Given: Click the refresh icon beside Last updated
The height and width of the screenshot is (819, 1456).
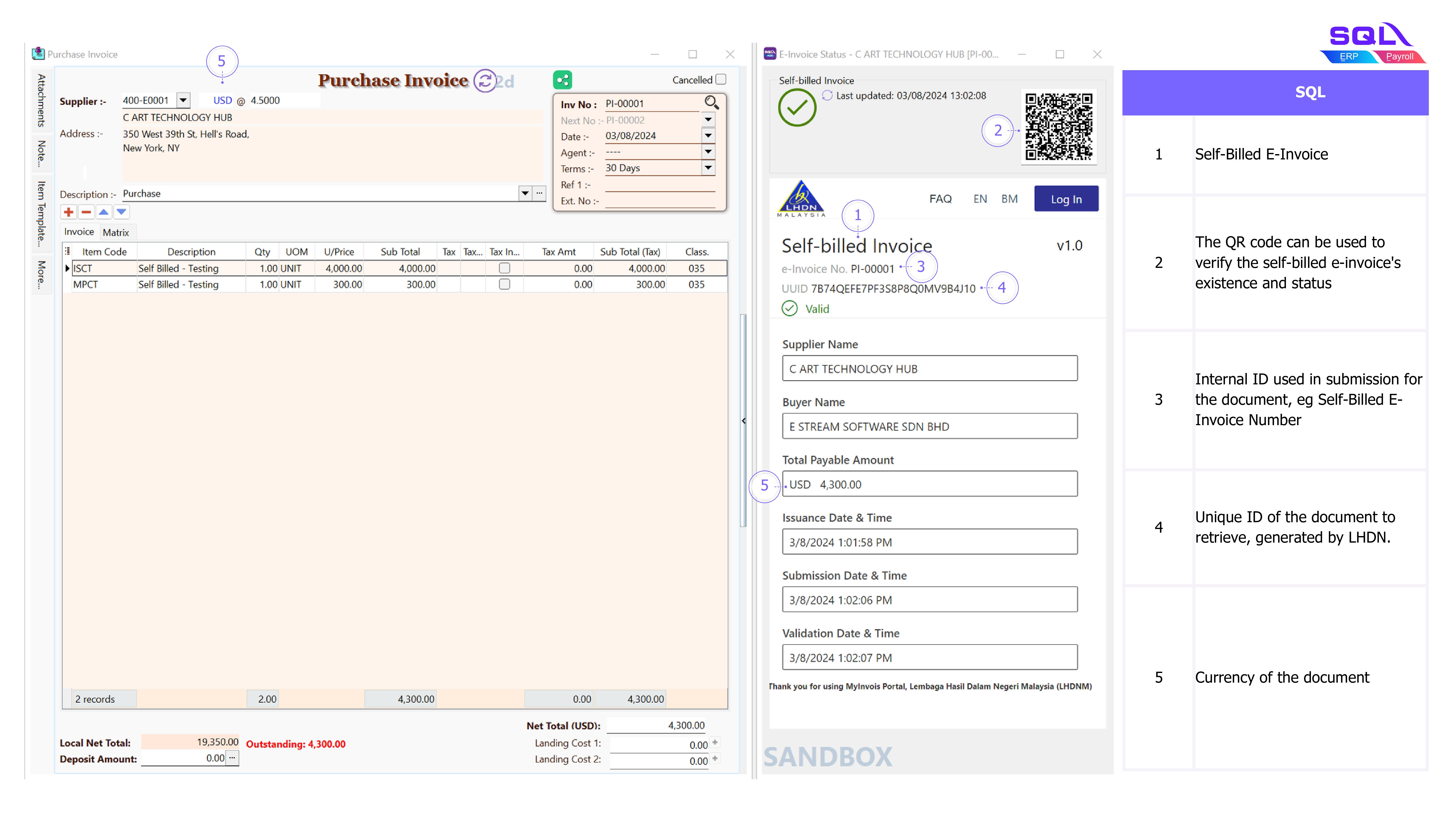Looking at the screenshot, I should click(827, 96).
